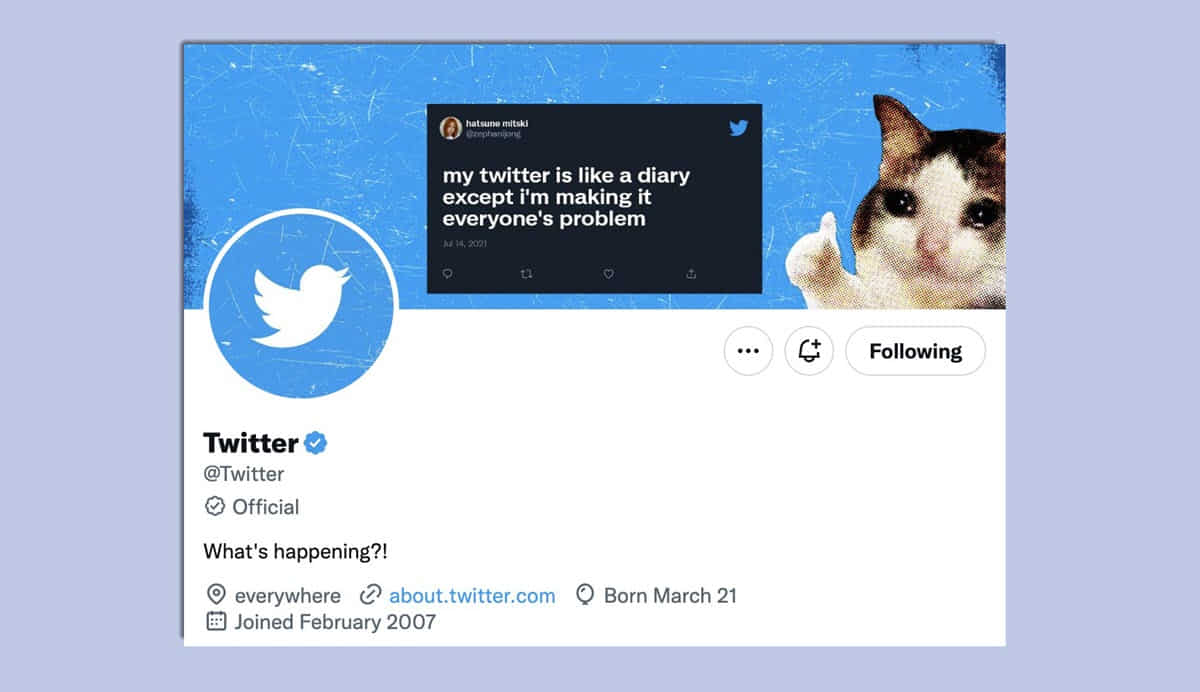Image resolution: width=1200 pixels, height=692 pixels.
Task: Click the balloon icon beside Born March 21
Action: point(585,595)
